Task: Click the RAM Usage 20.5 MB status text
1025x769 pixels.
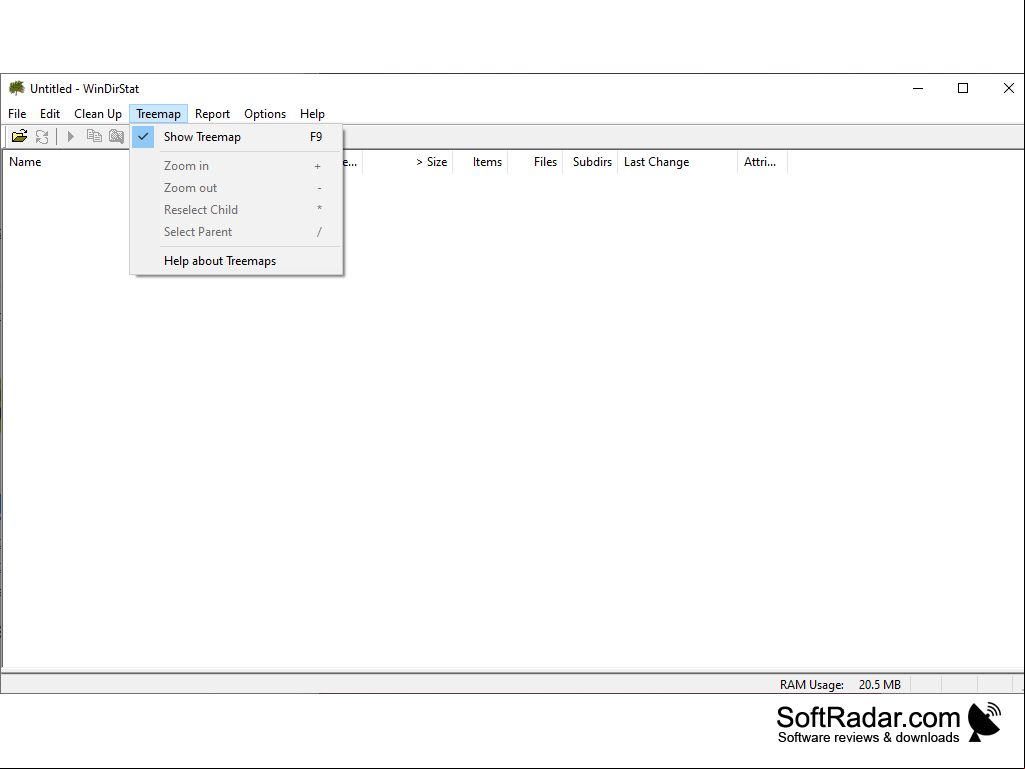Action: [840, 685]
